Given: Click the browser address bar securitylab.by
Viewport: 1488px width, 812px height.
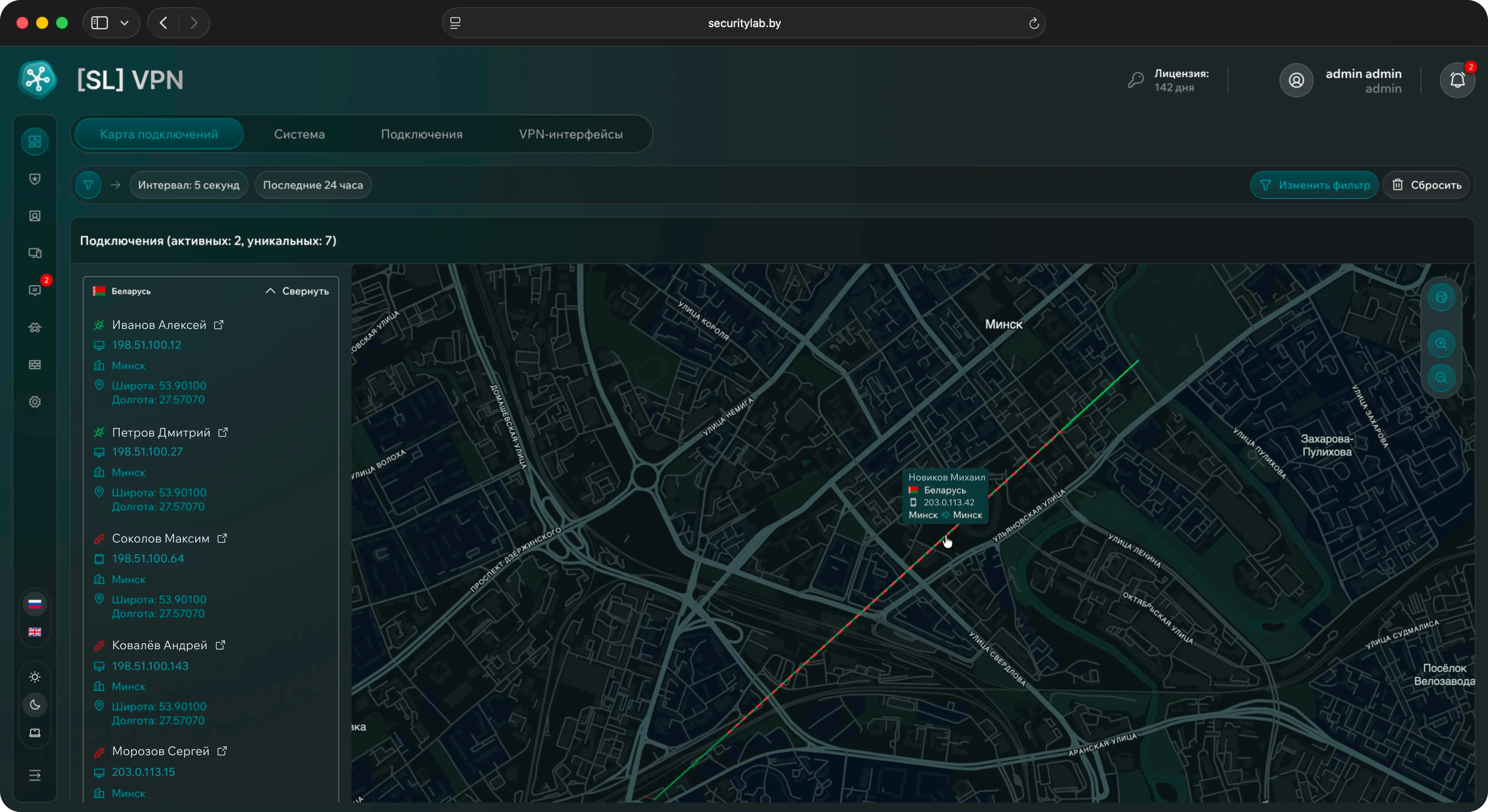Looking at the screenshot, I should [744, 23].
